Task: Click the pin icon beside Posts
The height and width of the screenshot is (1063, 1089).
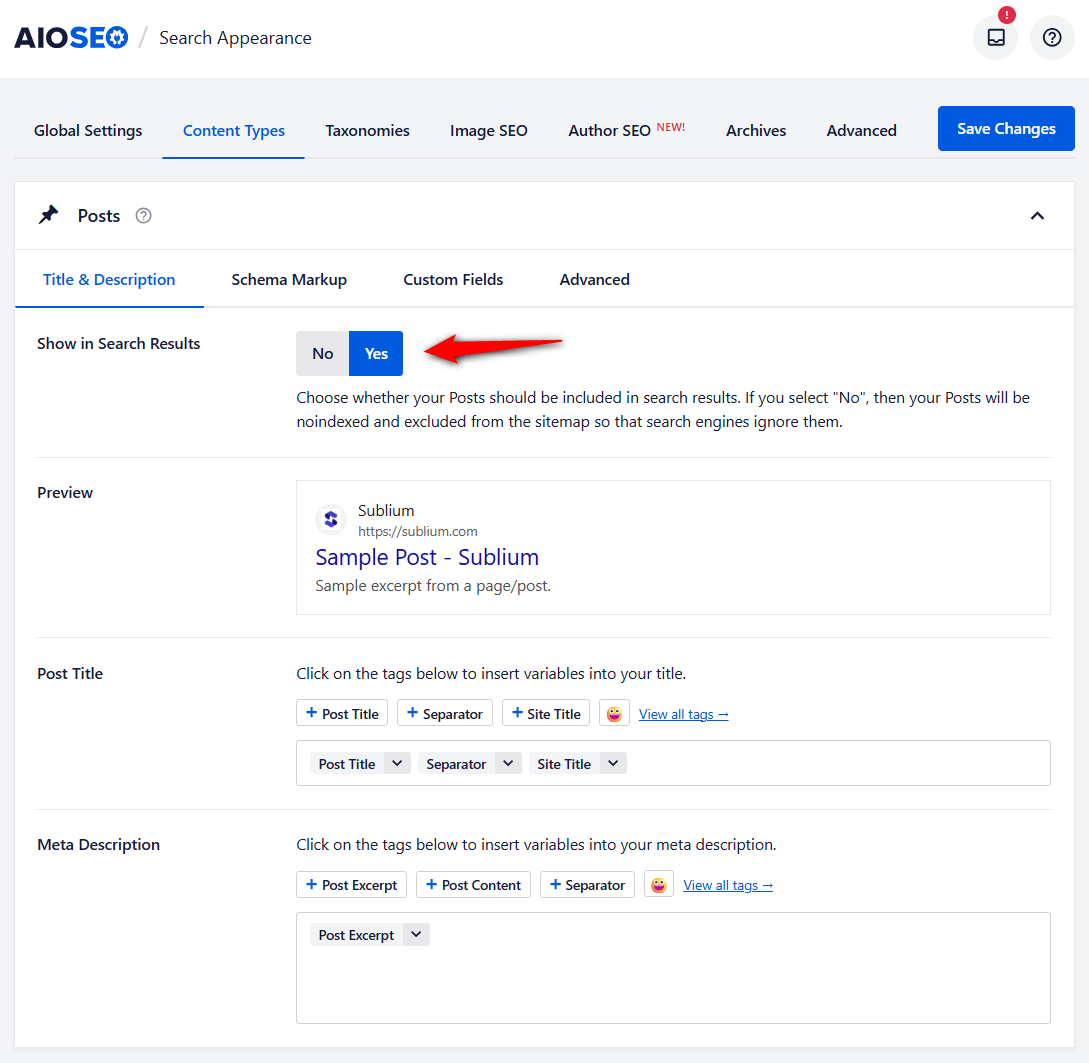Action: (47, 214)
